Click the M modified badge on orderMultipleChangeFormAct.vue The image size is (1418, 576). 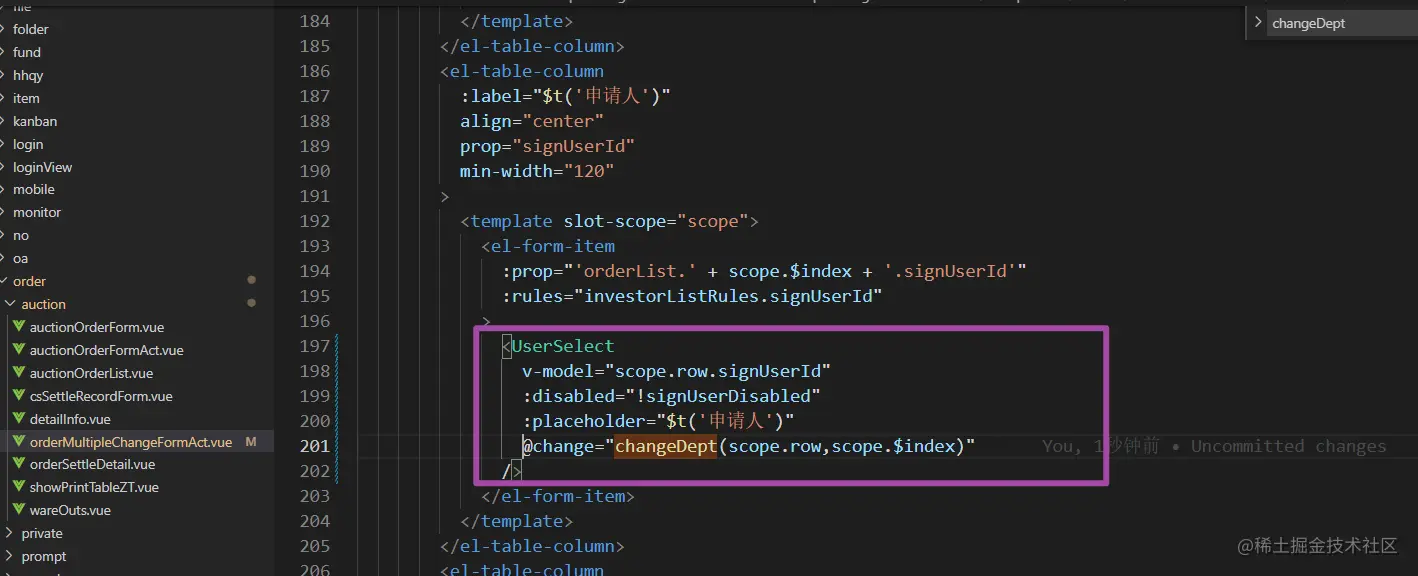[251, 442]
